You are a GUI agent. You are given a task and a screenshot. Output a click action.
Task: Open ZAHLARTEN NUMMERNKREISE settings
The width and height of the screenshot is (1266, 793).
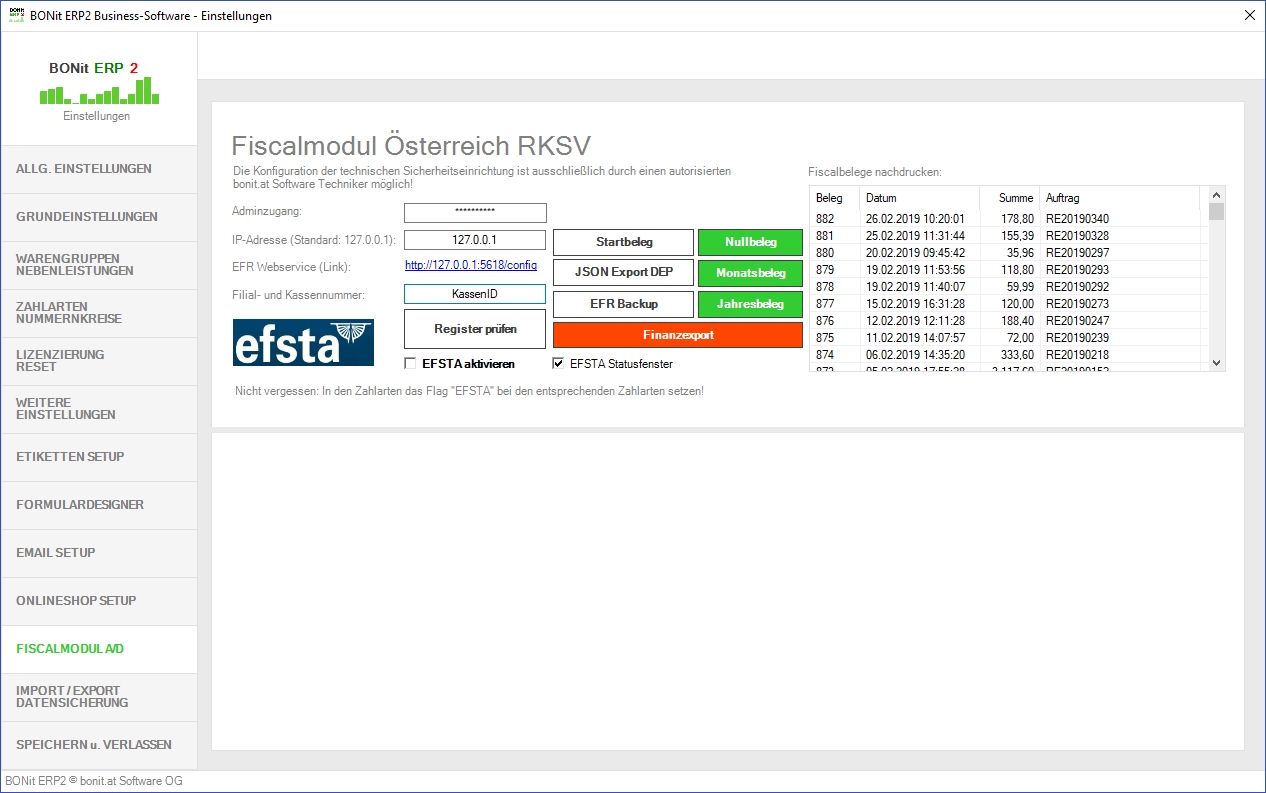(99, 313)
